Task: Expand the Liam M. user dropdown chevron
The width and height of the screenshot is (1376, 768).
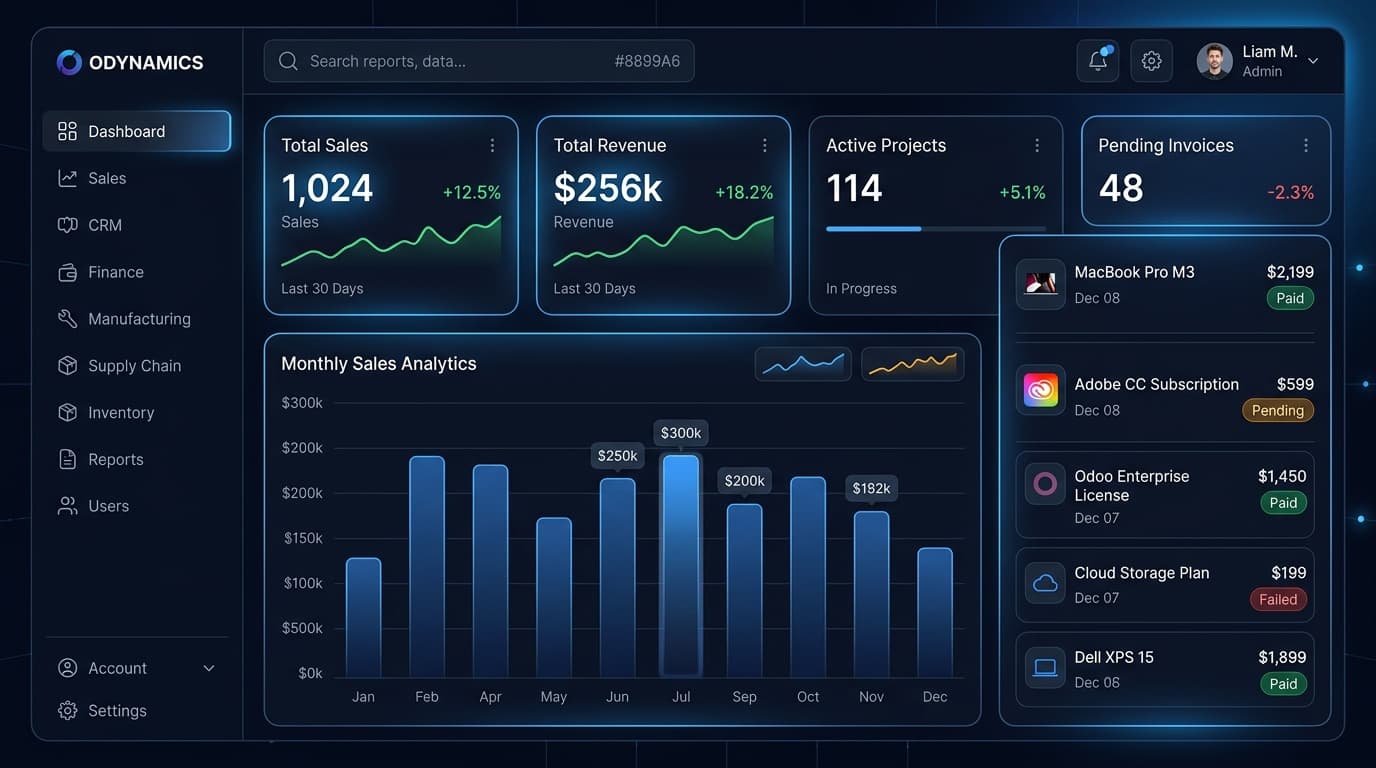Action: coord(1313,61)
